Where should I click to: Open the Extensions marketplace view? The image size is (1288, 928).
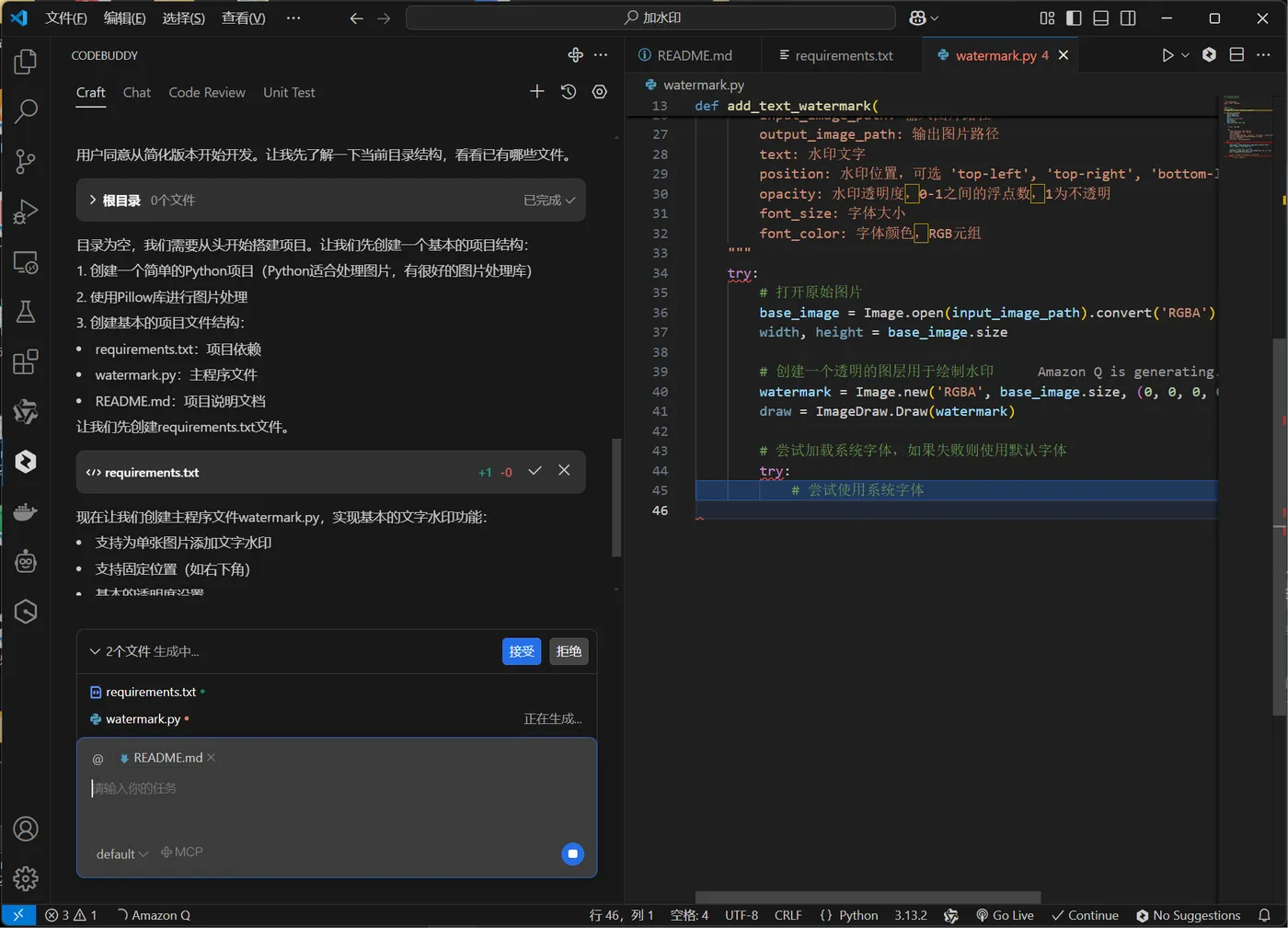[x=25, y=361]
